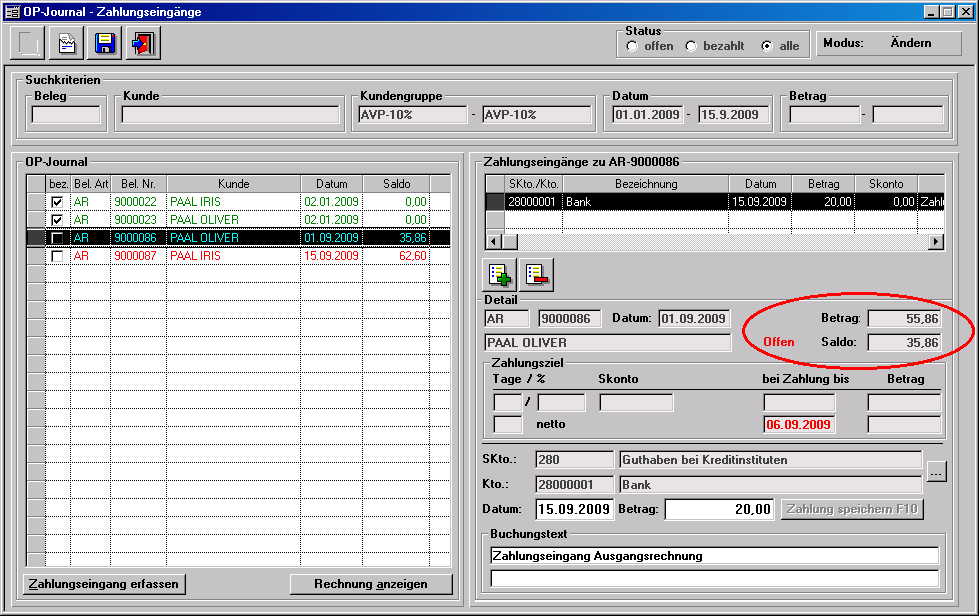979x616 pixels.
Task: Add payment entry with green plus icon
Action: tap(499, 274)
